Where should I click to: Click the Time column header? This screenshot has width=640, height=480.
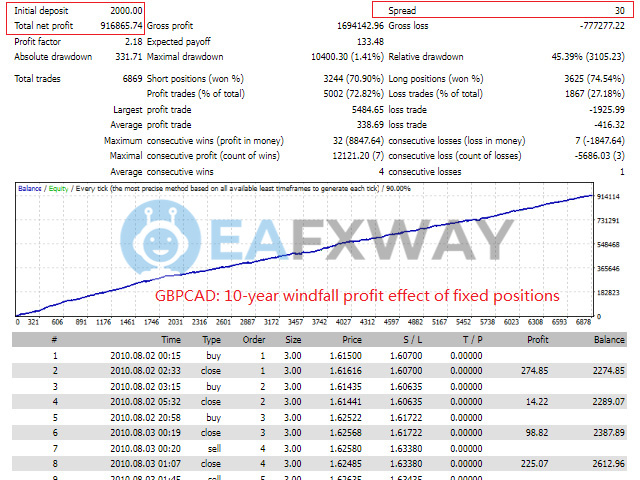coord(171,340)
